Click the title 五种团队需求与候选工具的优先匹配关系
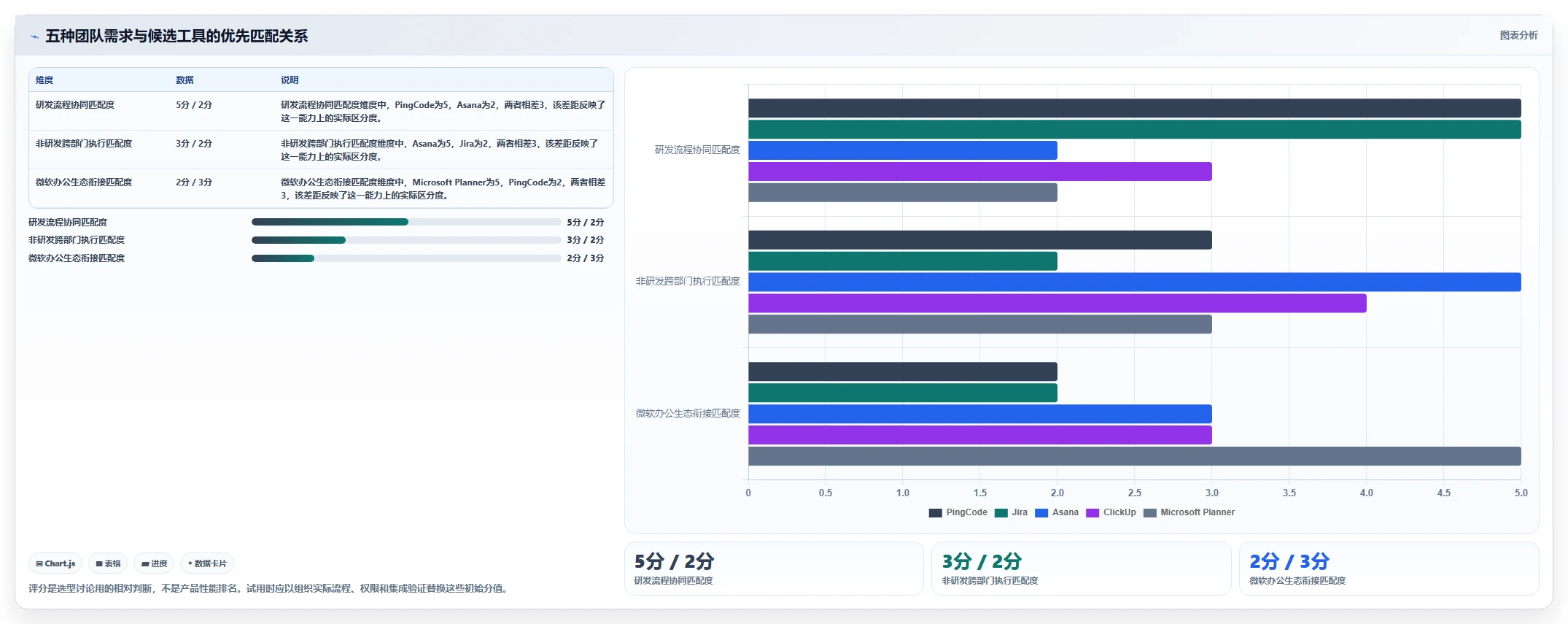This screenshot has width=1568, height=624. point(176,36)
